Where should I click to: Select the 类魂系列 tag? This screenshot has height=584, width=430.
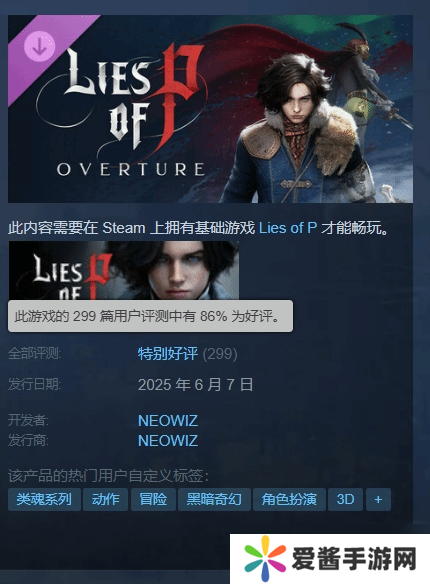click(x=44, y=499)
